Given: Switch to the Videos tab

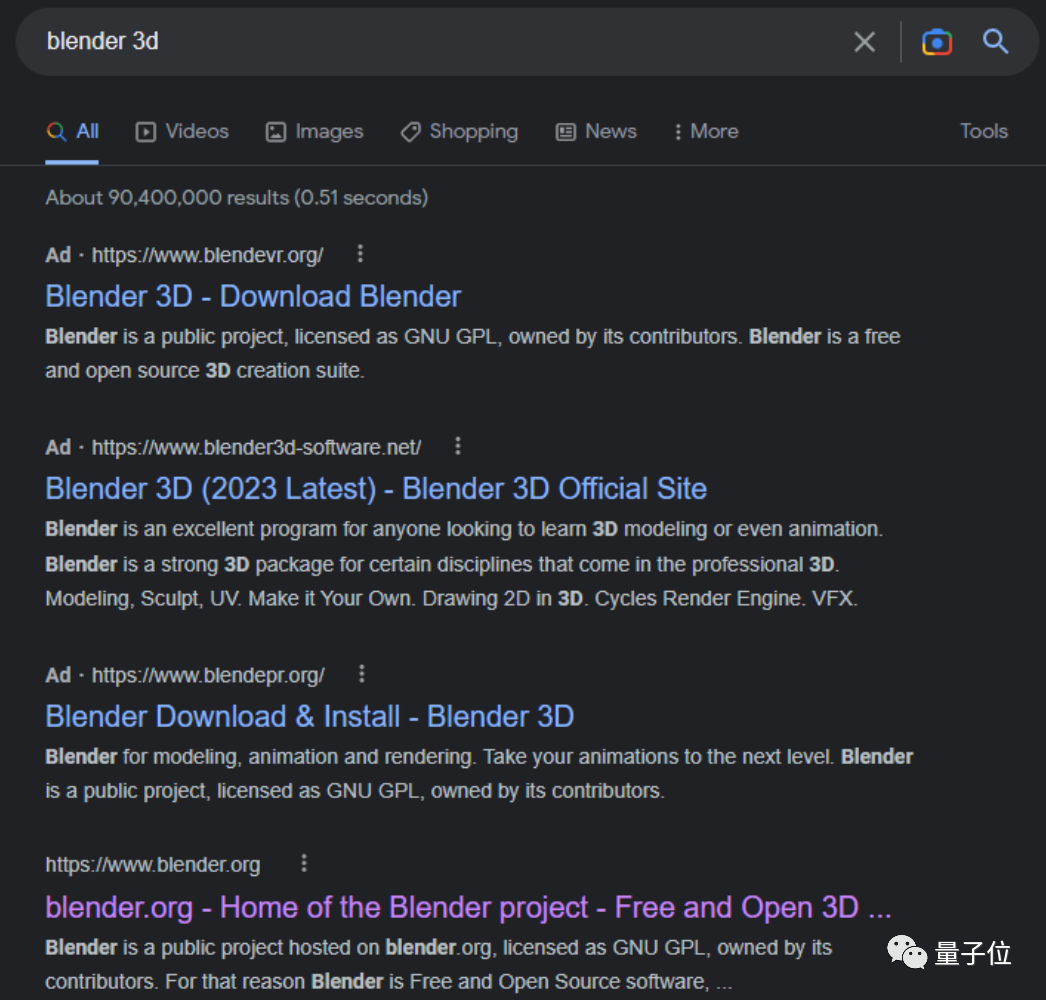Looking at the screenshot, I should (x=182, y=131).
